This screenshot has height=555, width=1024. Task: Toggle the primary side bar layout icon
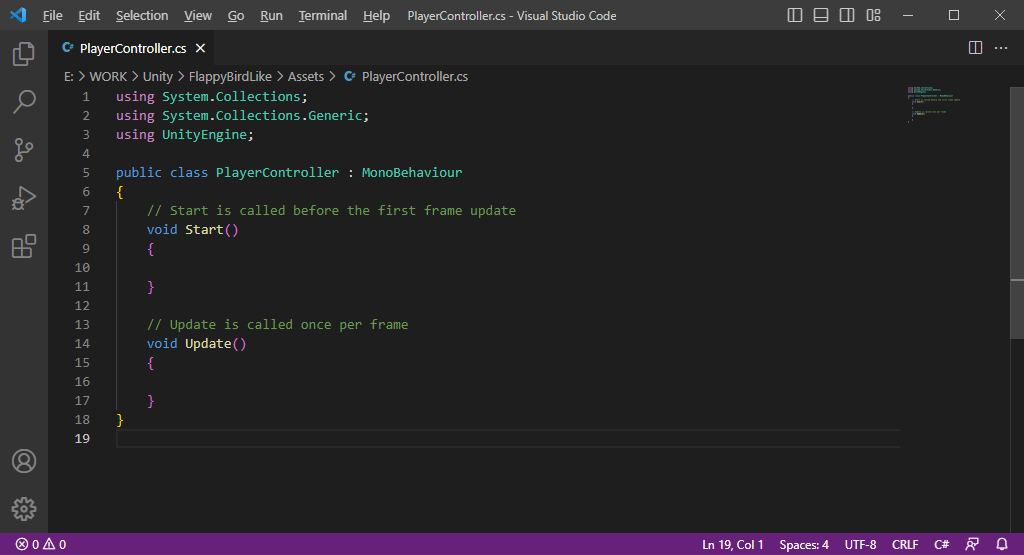(x=795, y=15)
